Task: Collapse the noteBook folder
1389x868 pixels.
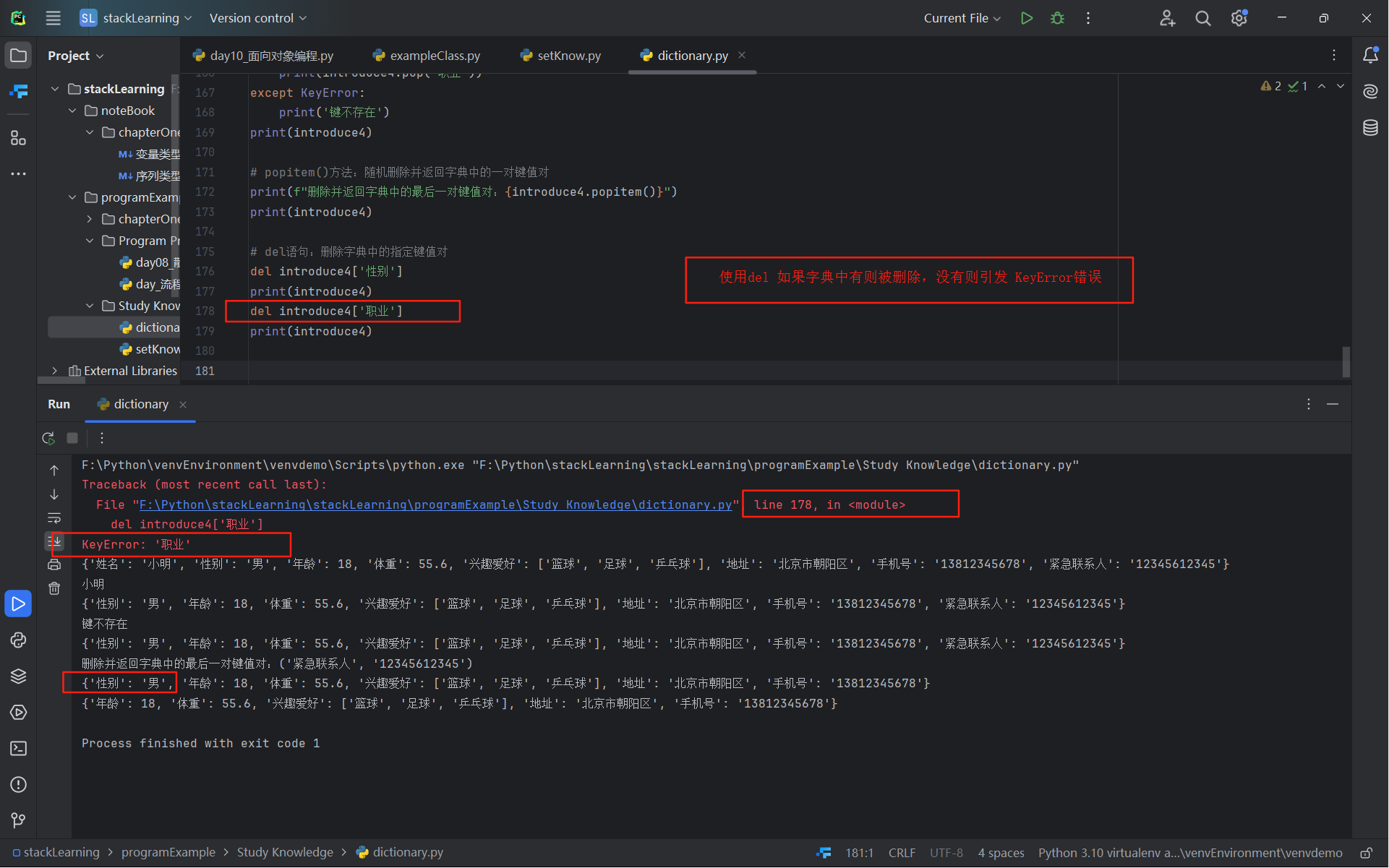Action: pyautogui.click(x=72, y=111)
